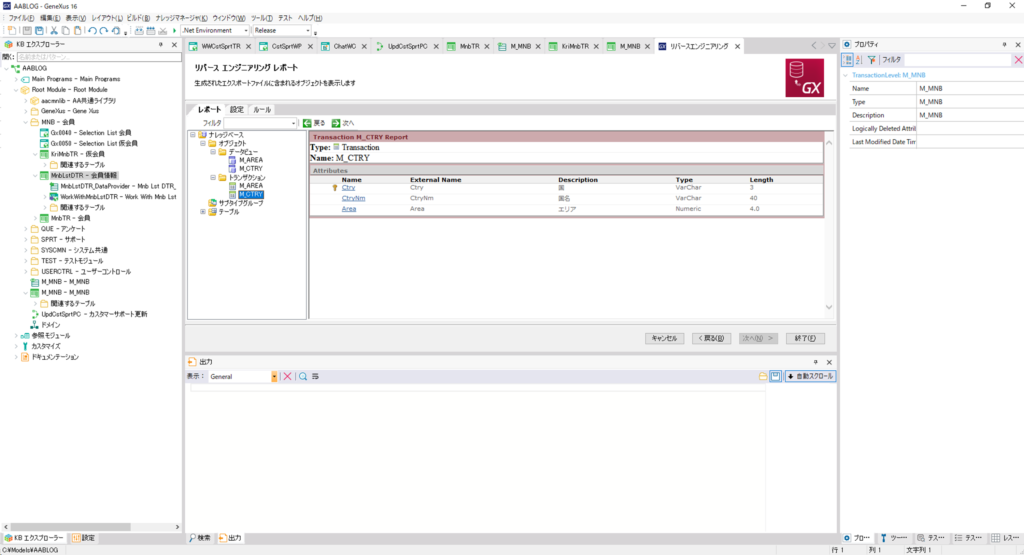This screenshot has width=1024, height=555.
Task: Click the キャンセル button
Action: (x=664, y=338)
